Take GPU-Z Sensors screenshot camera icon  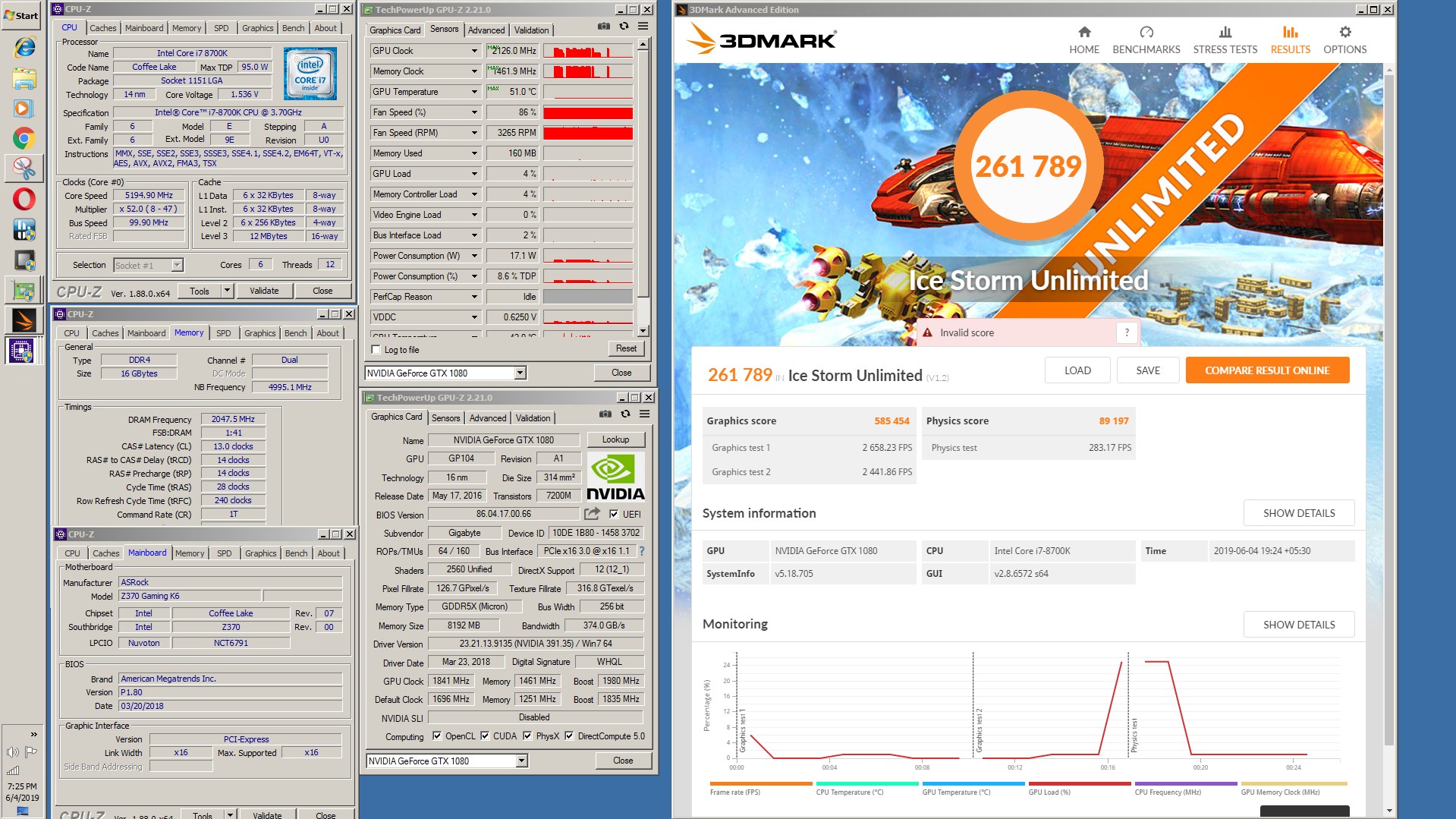(603, 27)
